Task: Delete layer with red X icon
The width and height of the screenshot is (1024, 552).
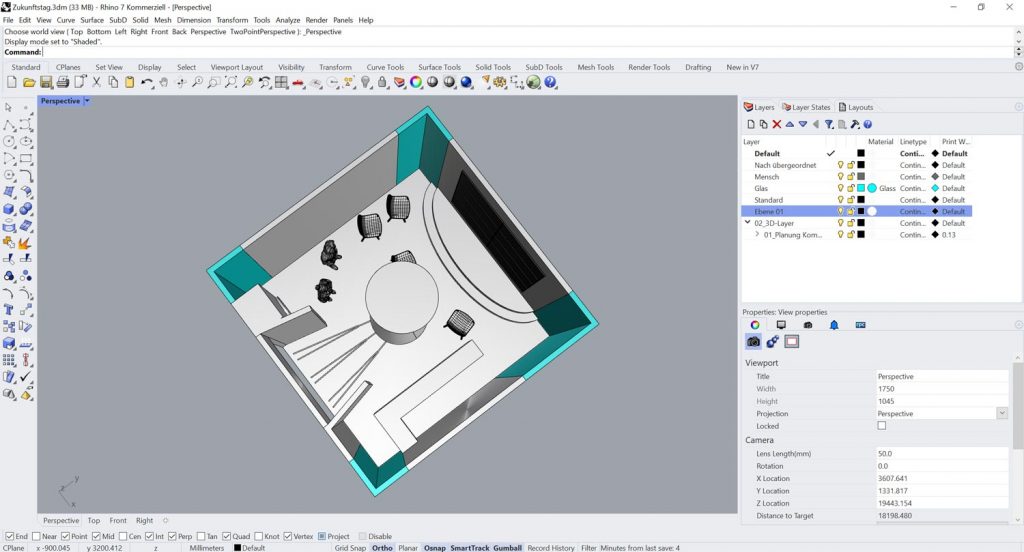Action: click(x=776, y=124)
